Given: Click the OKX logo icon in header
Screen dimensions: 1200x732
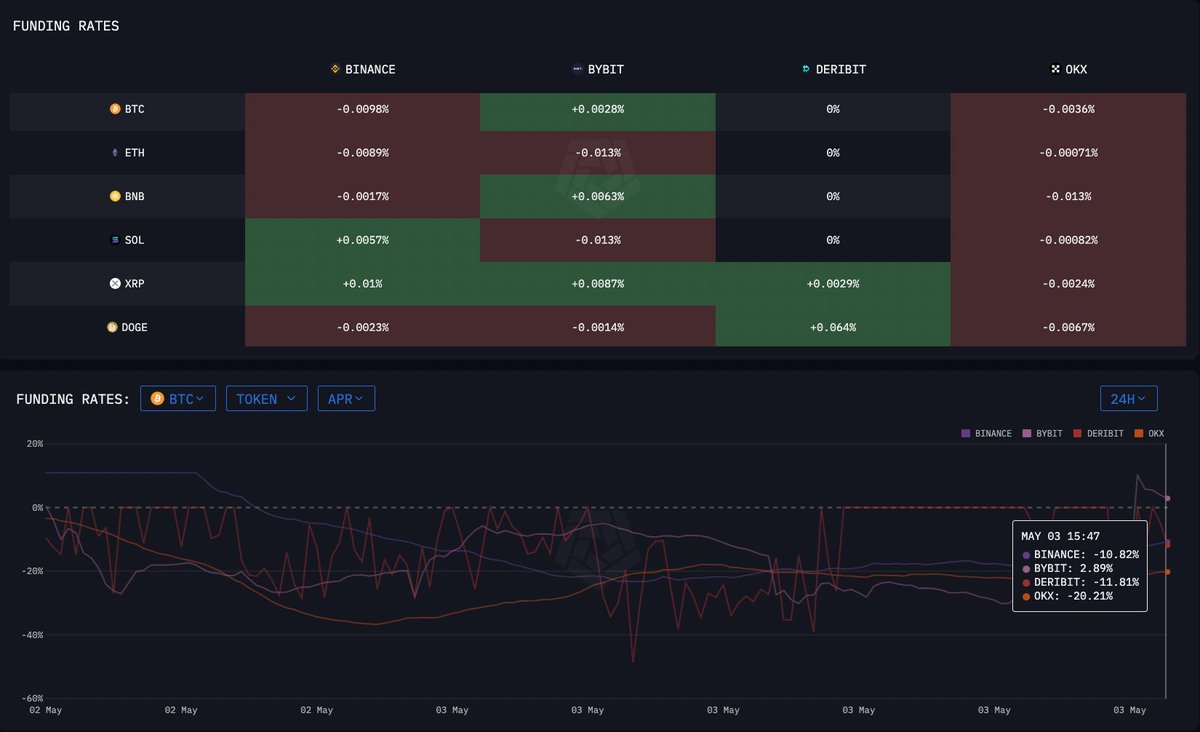Looking at the screenshot, I should 1055,70.
